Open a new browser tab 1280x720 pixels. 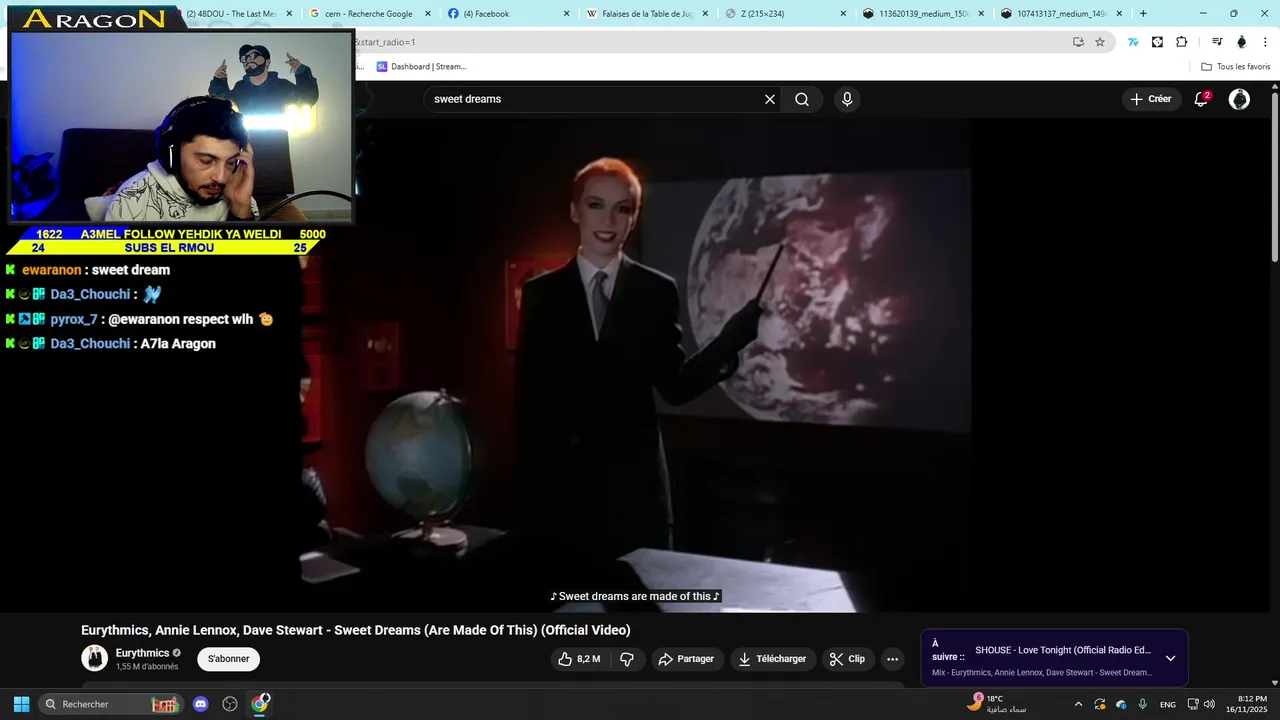(1143, 14)
